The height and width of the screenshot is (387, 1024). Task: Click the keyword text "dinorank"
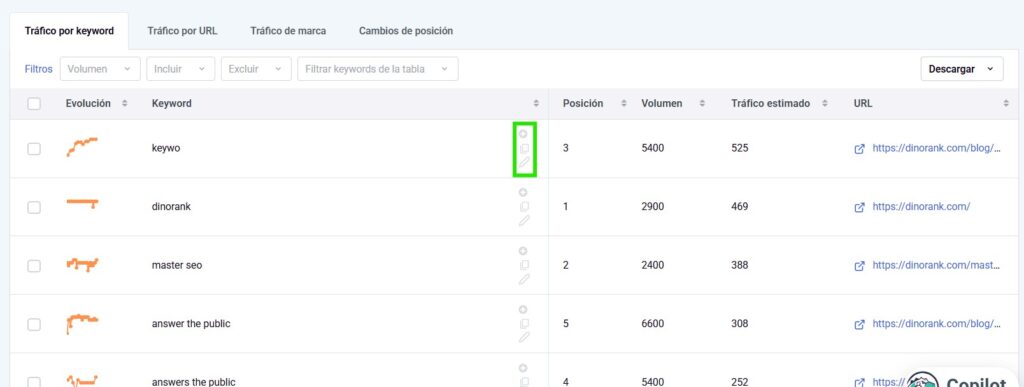point(171,207)
